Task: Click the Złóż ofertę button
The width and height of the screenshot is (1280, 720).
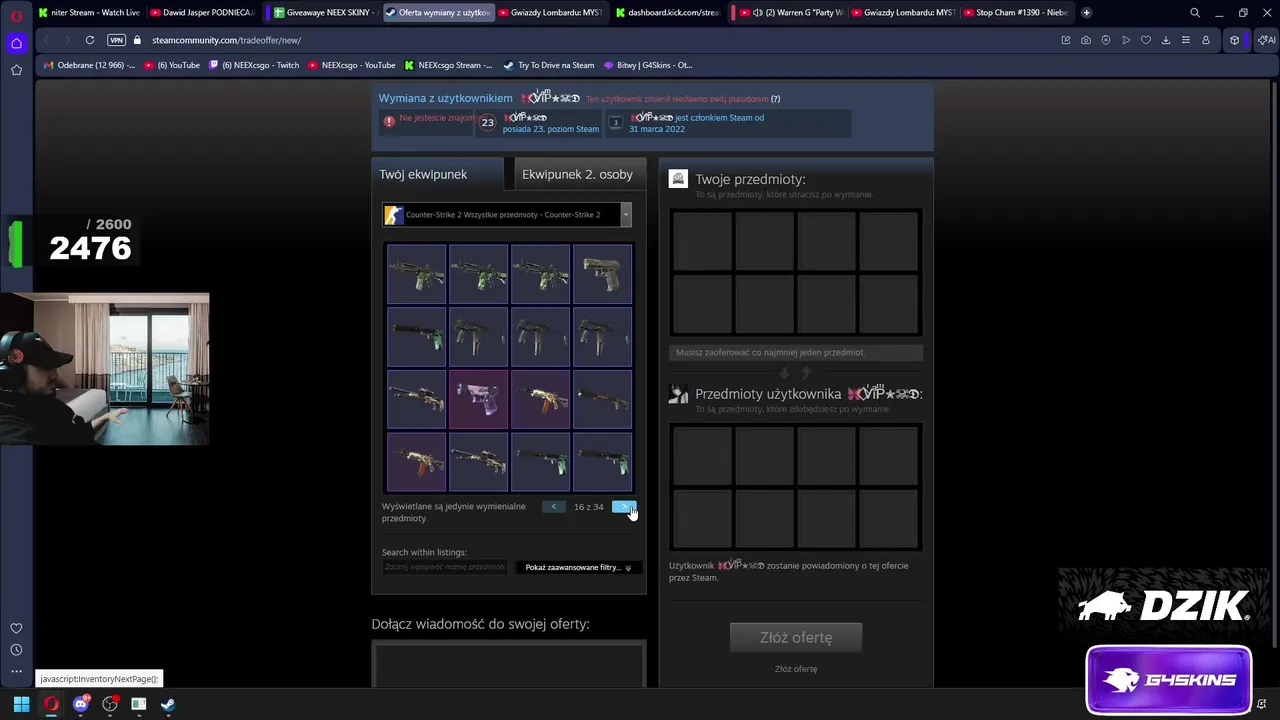Action: pyautogui.click(x=796, y=637)
